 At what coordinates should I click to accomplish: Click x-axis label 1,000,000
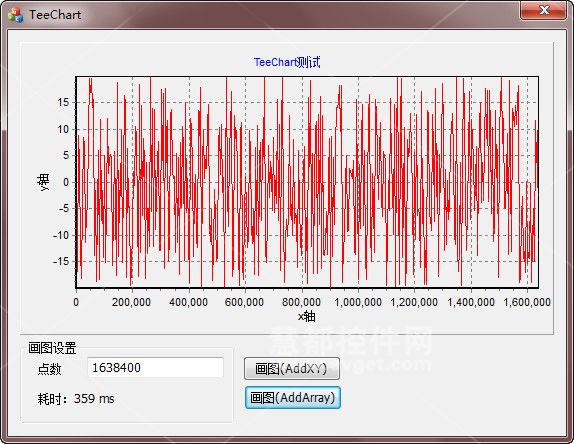[358, 302]
